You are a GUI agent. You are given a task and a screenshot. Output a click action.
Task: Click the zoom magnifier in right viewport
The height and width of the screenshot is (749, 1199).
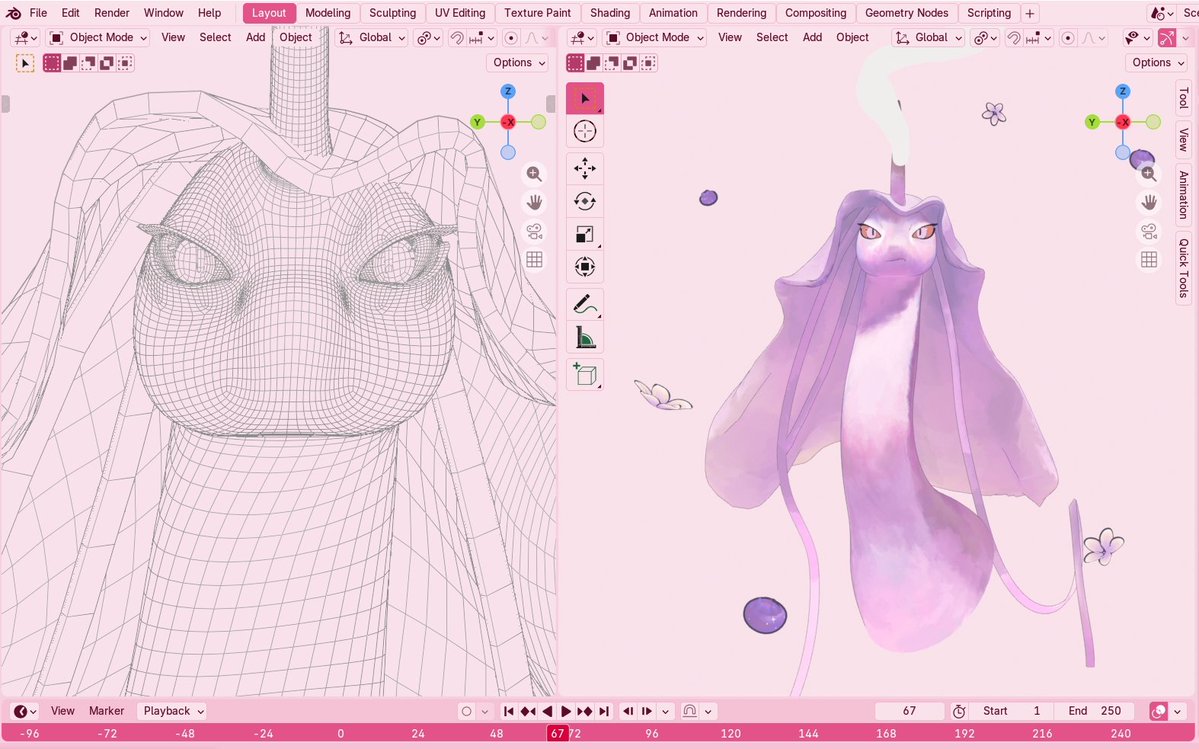click(1149, 174)
